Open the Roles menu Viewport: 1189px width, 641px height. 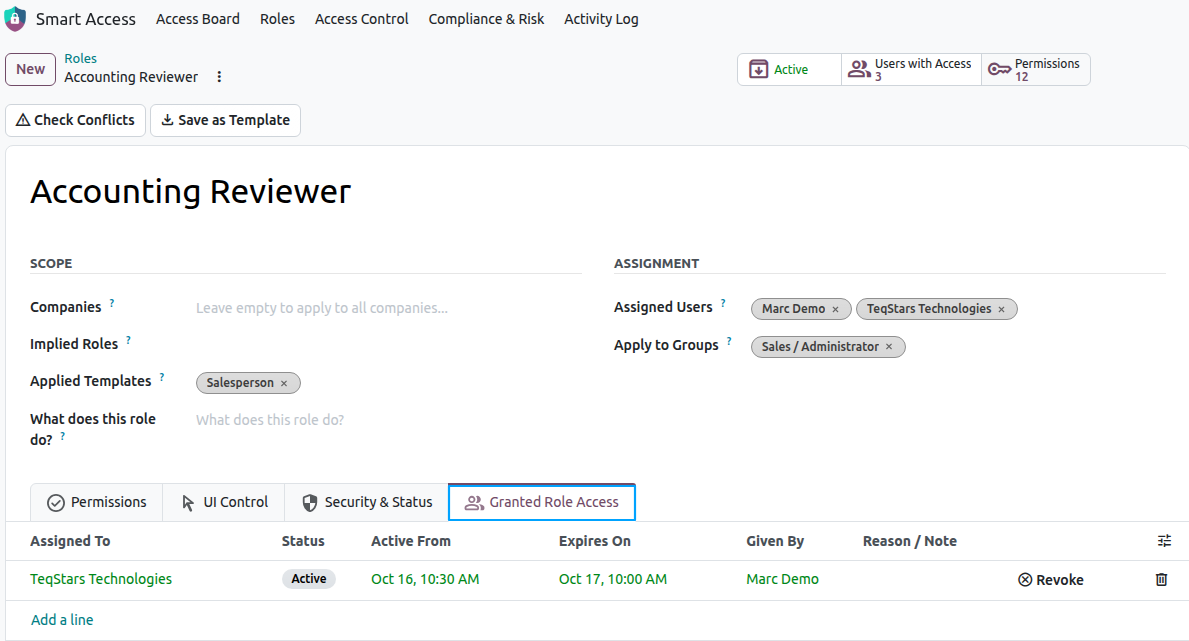tap(278, 19)
